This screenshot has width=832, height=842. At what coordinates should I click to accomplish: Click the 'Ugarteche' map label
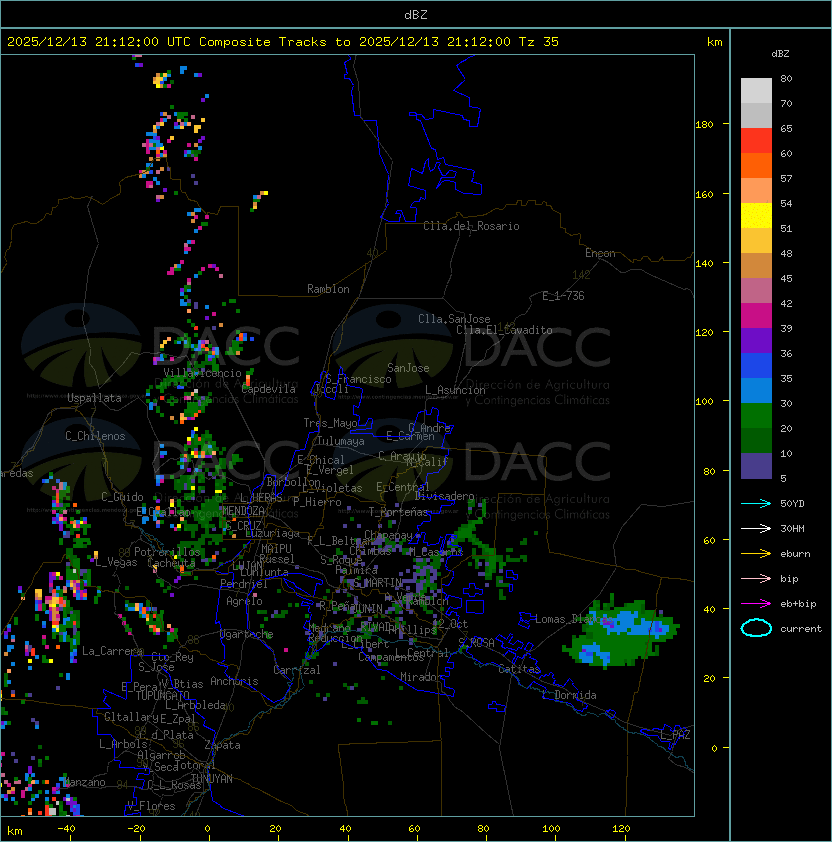[247, 634]
